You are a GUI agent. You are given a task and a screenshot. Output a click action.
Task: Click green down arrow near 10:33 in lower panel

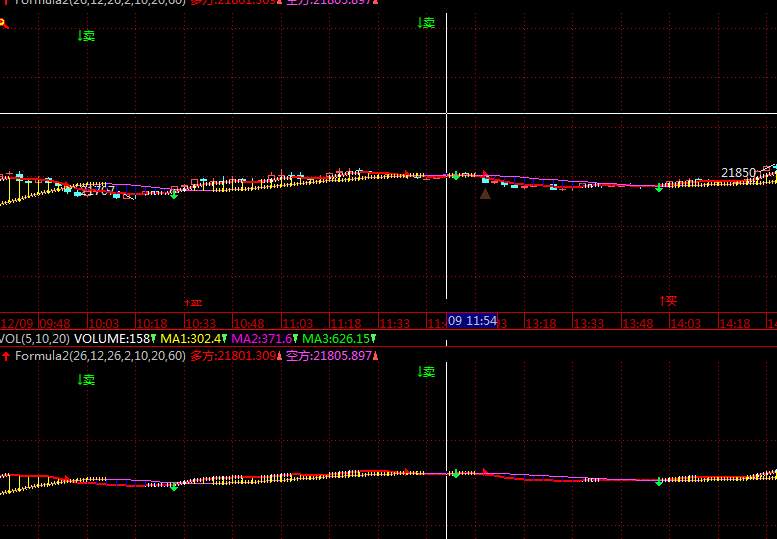[174, 487]
